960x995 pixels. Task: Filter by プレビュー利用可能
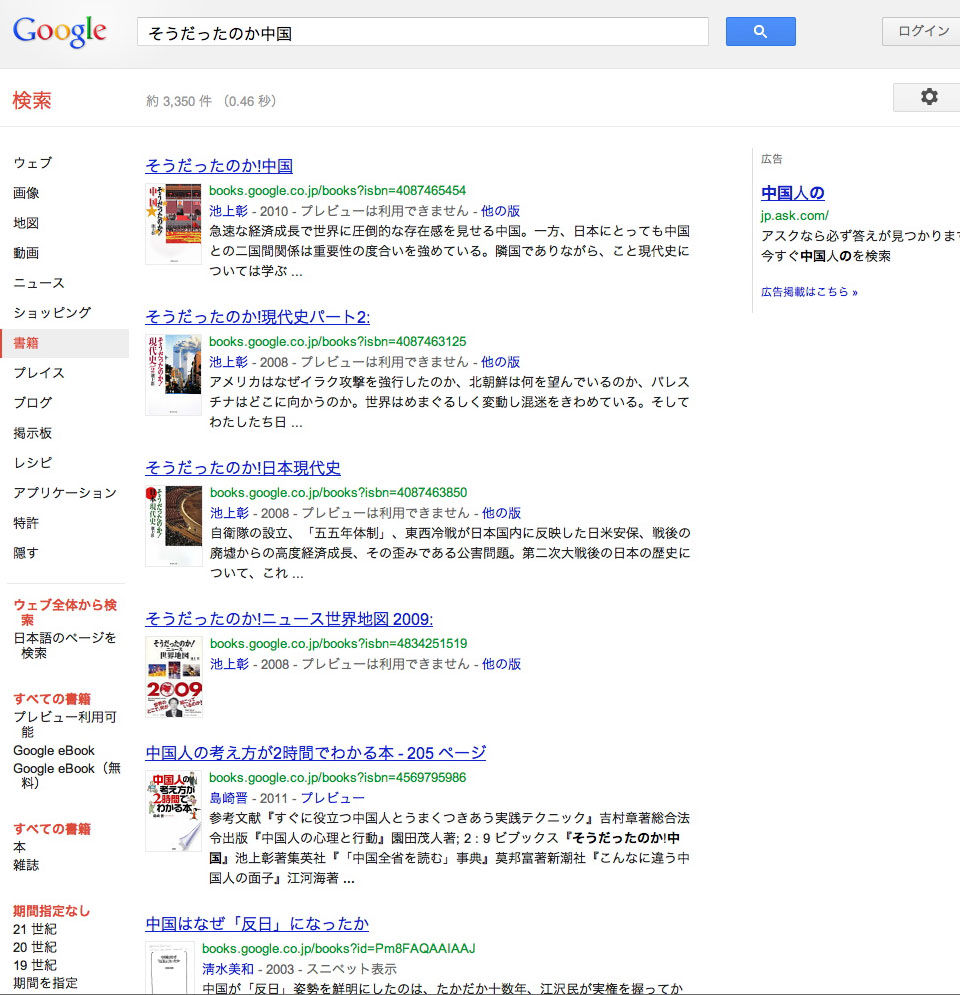[65, 725]
